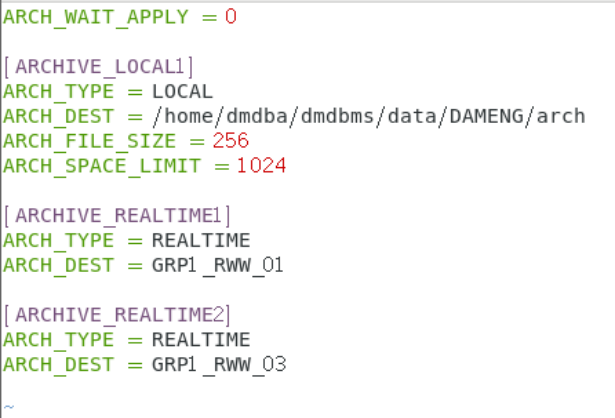
Task: Click REALTIME value under ARCHIVE_REALTIME2
Action: (201, 340)
